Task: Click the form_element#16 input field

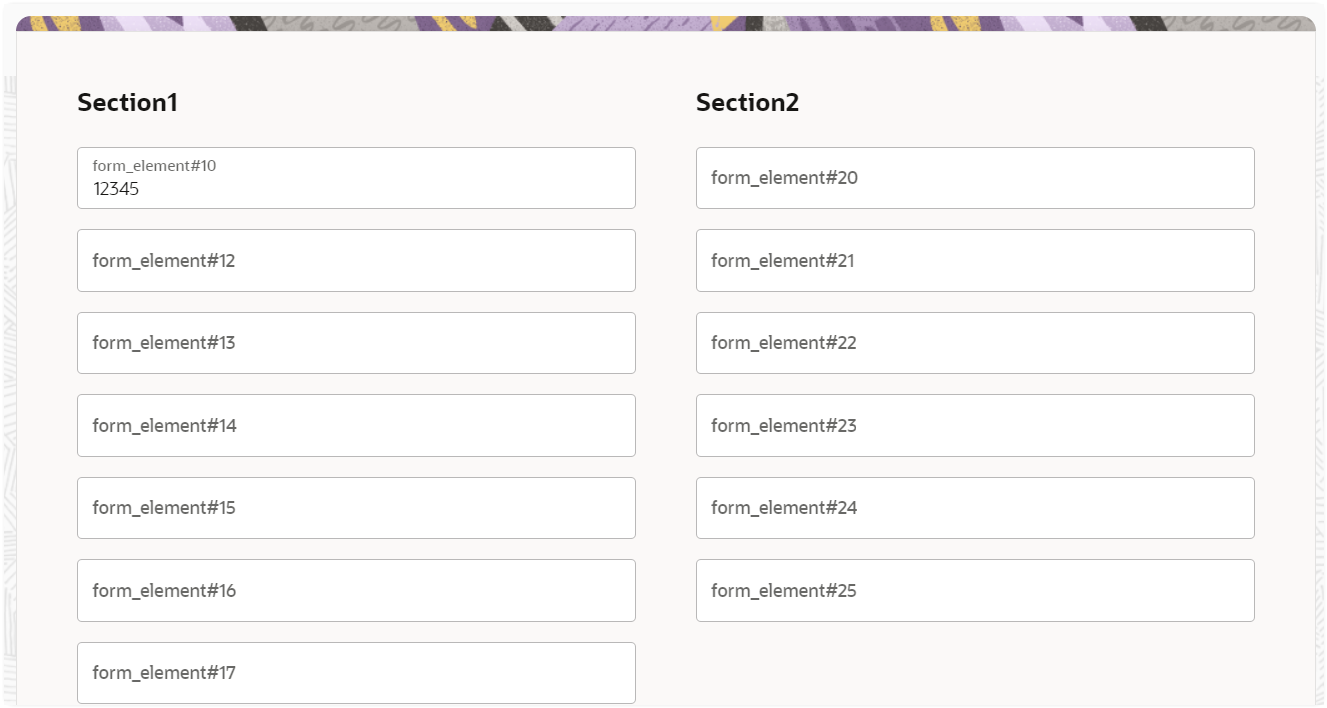Action: (356, 590)
